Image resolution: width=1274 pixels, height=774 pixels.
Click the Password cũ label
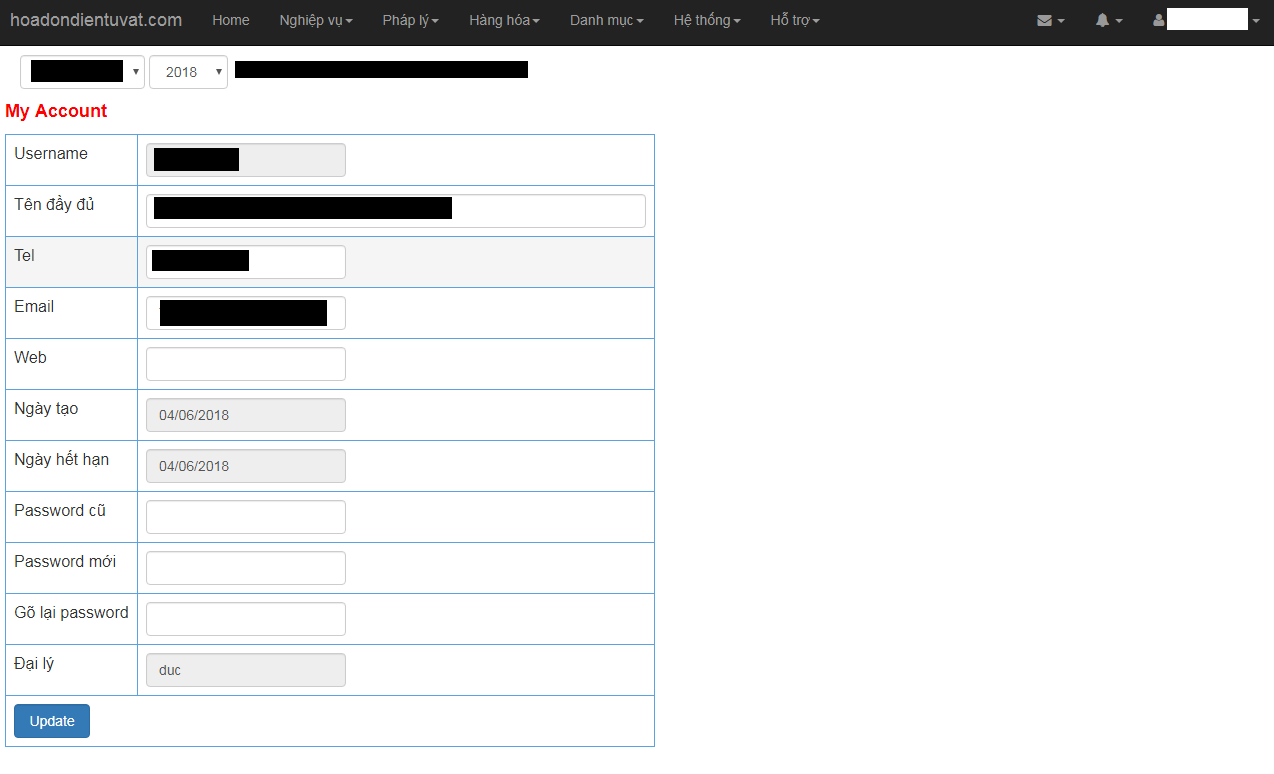[60, 510]
